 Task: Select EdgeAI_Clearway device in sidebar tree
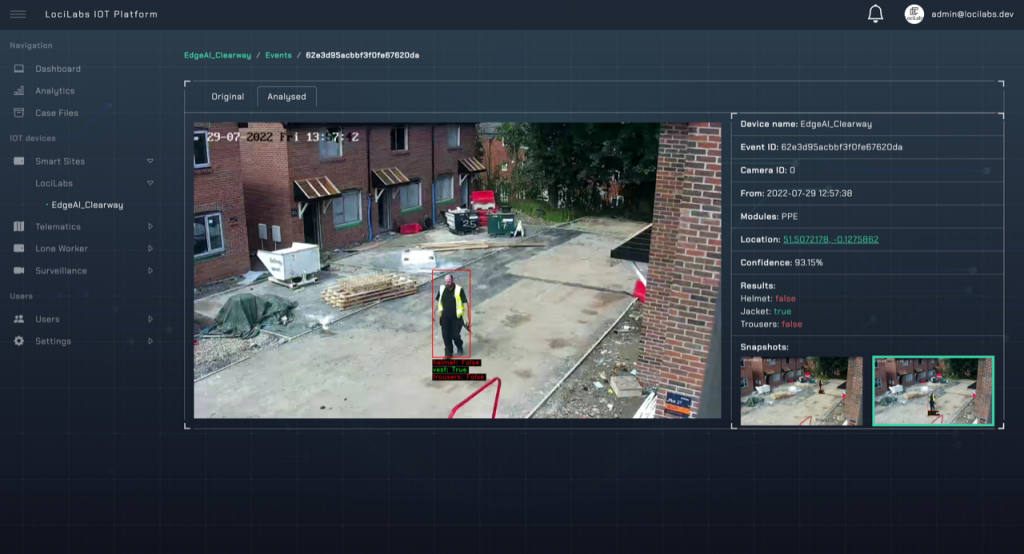(x=87, y=205)
